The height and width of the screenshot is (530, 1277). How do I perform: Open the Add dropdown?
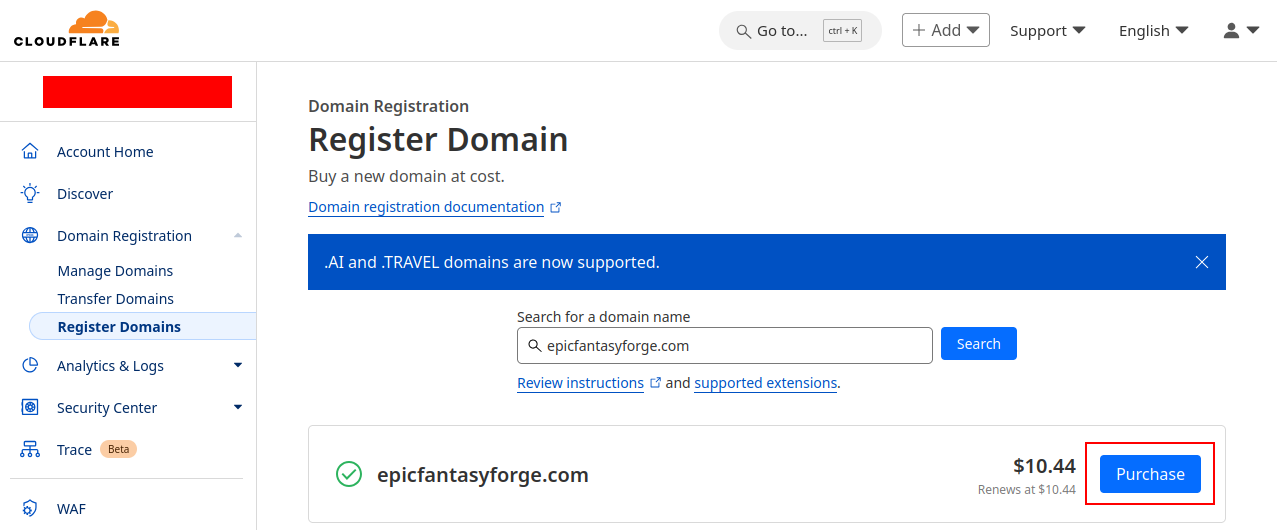[x=945, y=30]
